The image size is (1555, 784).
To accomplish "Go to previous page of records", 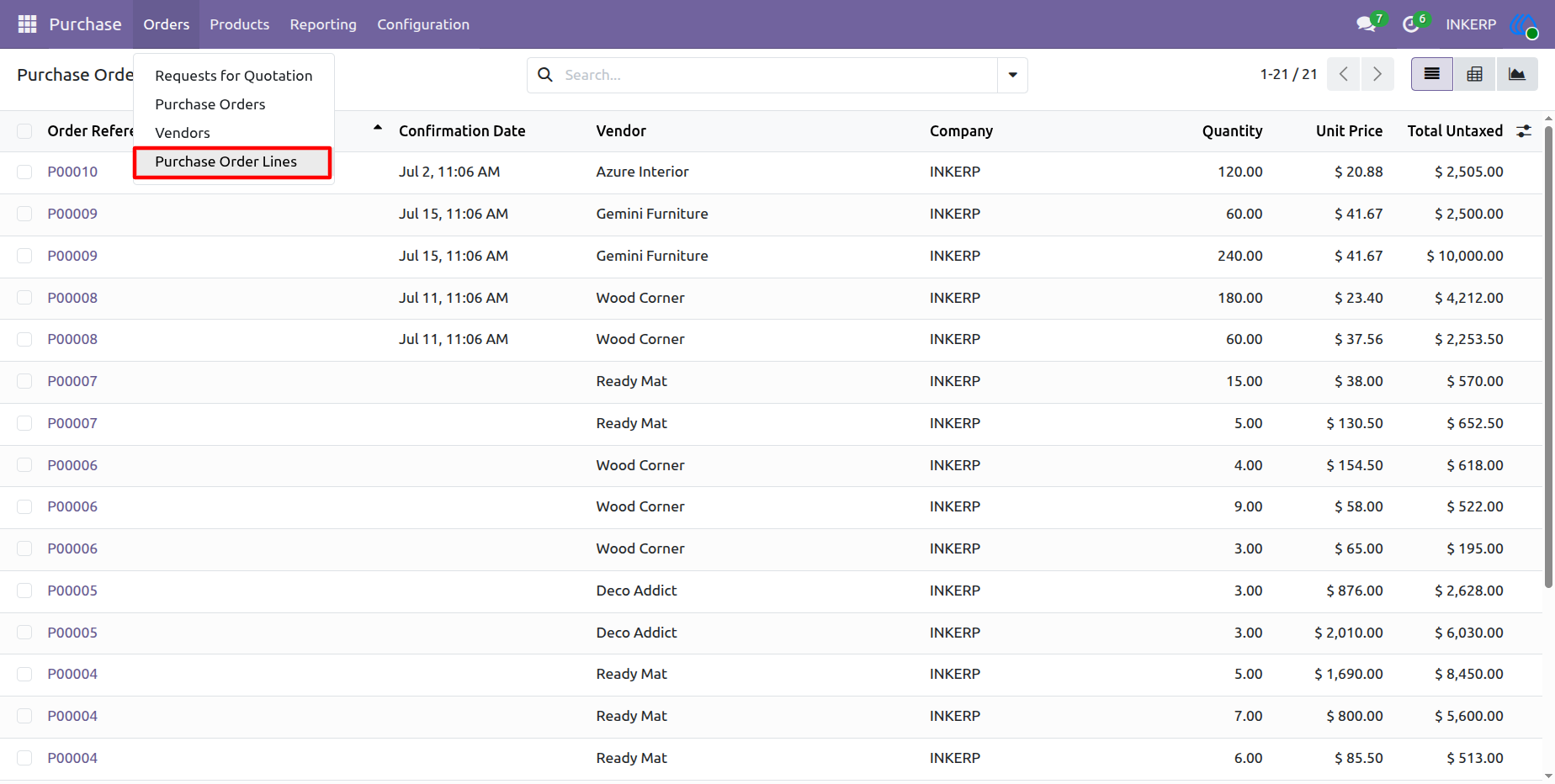I will tap(1343, 74).
